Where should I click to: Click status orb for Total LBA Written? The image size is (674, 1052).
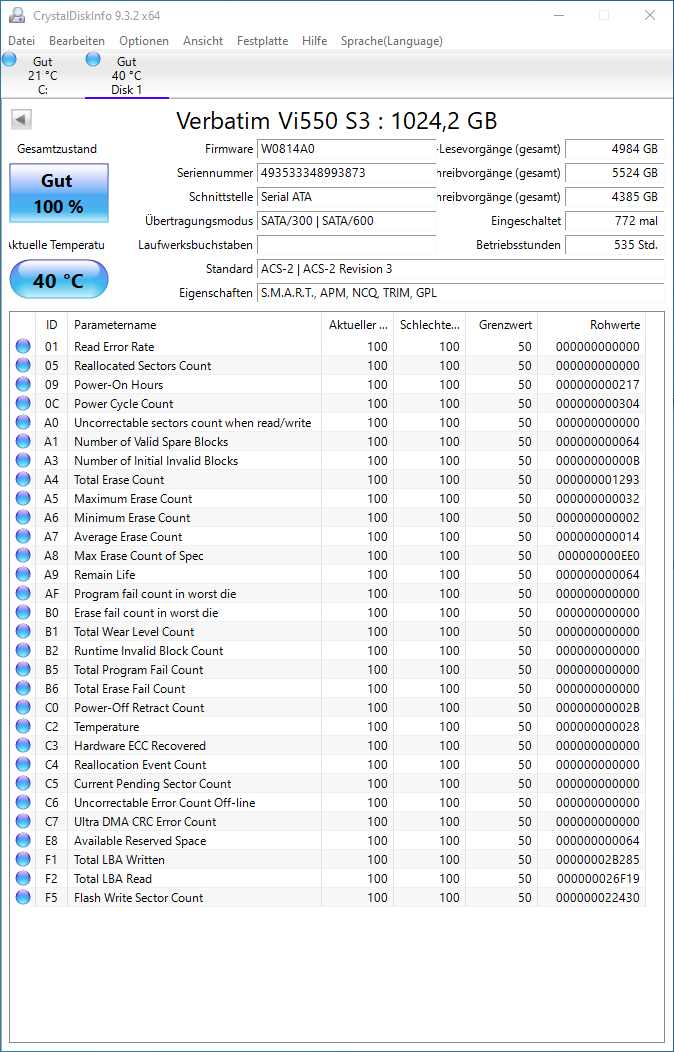click(x=23, y=859)
